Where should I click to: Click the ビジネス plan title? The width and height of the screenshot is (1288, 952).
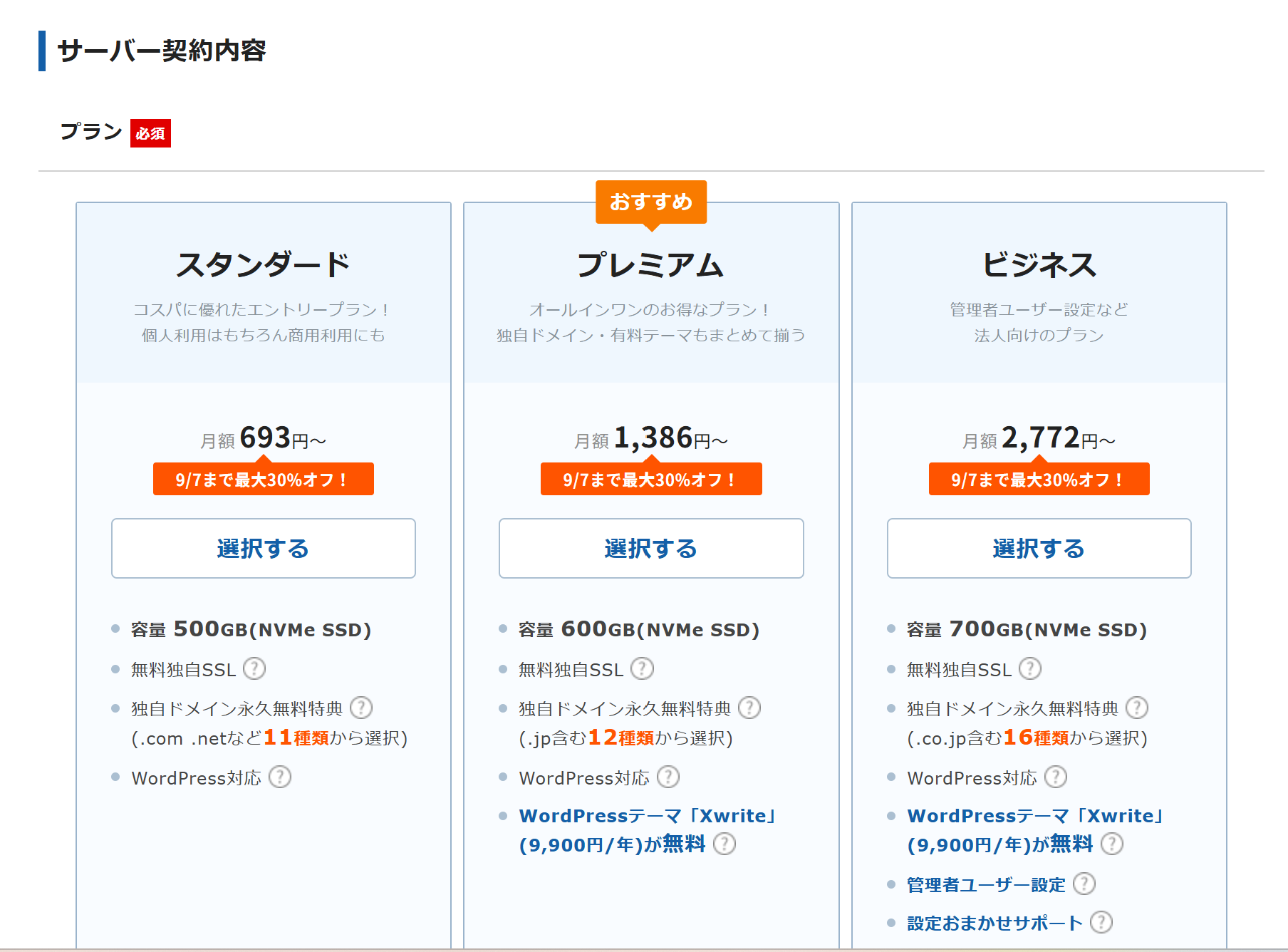(1039, 265)
